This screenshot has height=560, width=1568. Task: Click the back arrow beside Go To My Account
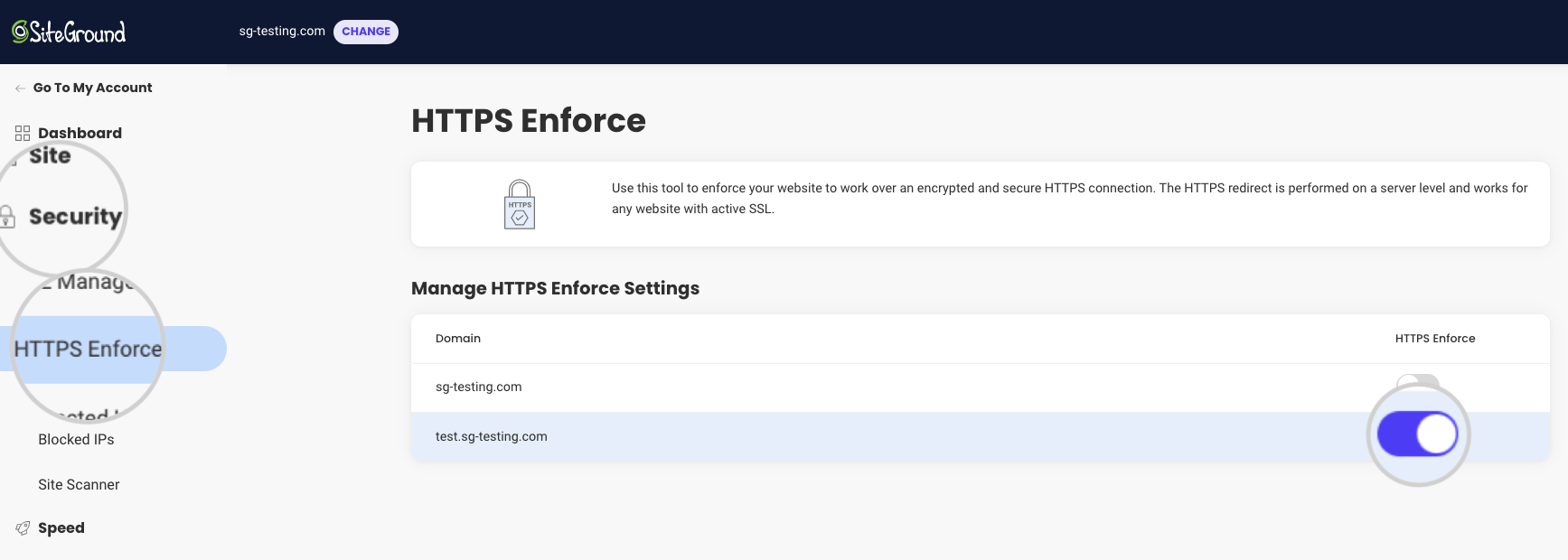(20, 89)
